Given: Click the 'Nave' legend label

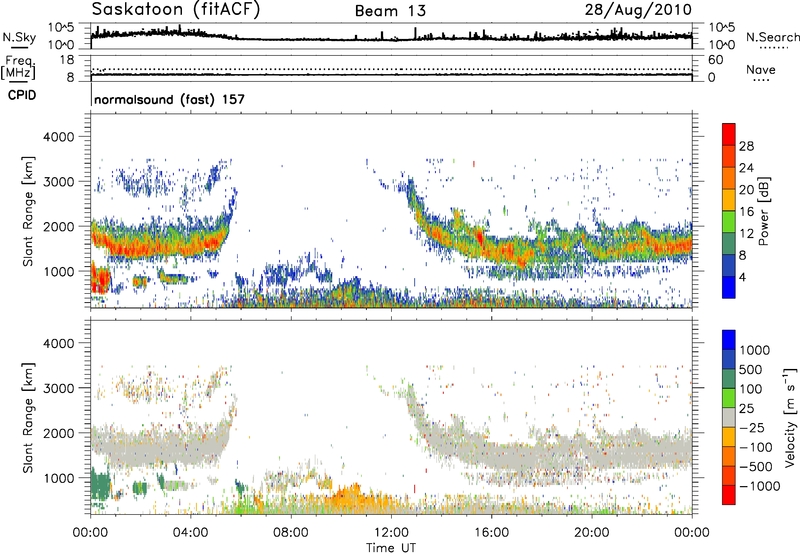Looking at the screenshot, I should coord(761,69).
